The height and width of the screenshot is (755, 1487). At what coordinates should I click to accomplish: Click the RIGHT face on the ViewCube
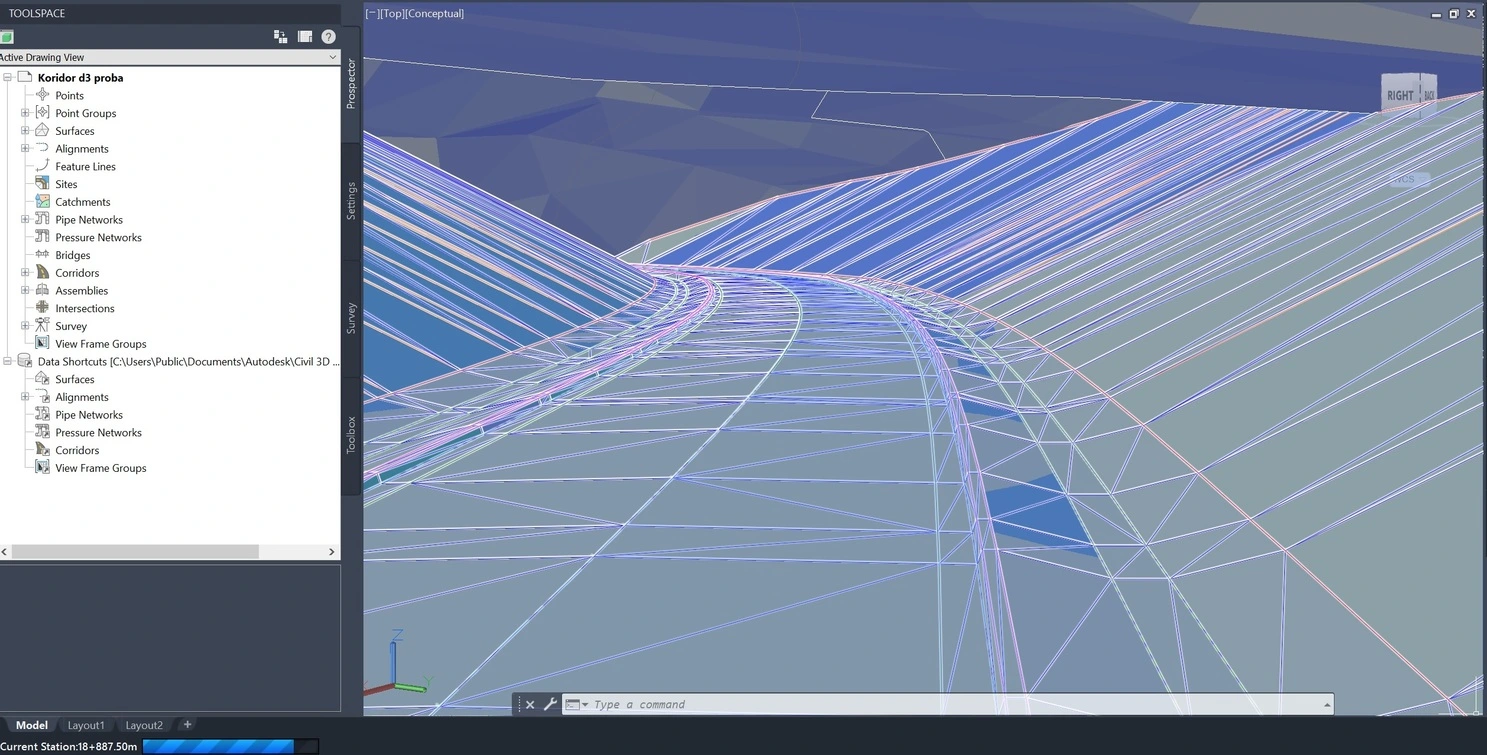coord(1400,95)
